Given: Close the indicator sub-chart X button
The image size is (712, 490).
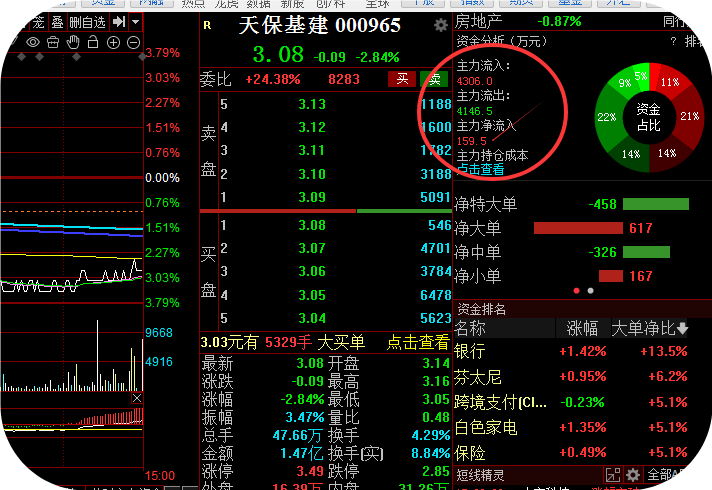Looking at the screenshot, I should coord(137,398).
